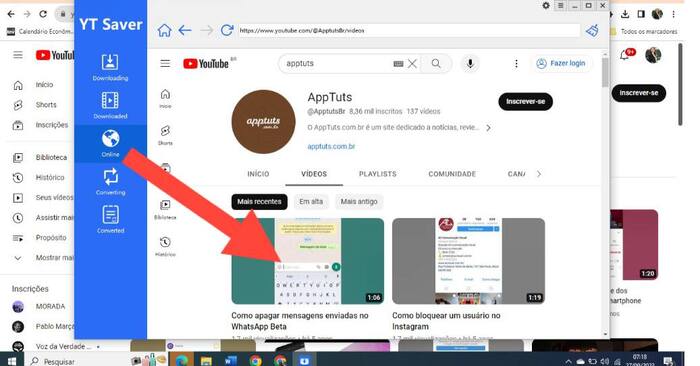Select the 'Mais recentes' filter chip
Screen dimensions: 700x366
coord(259,202)
